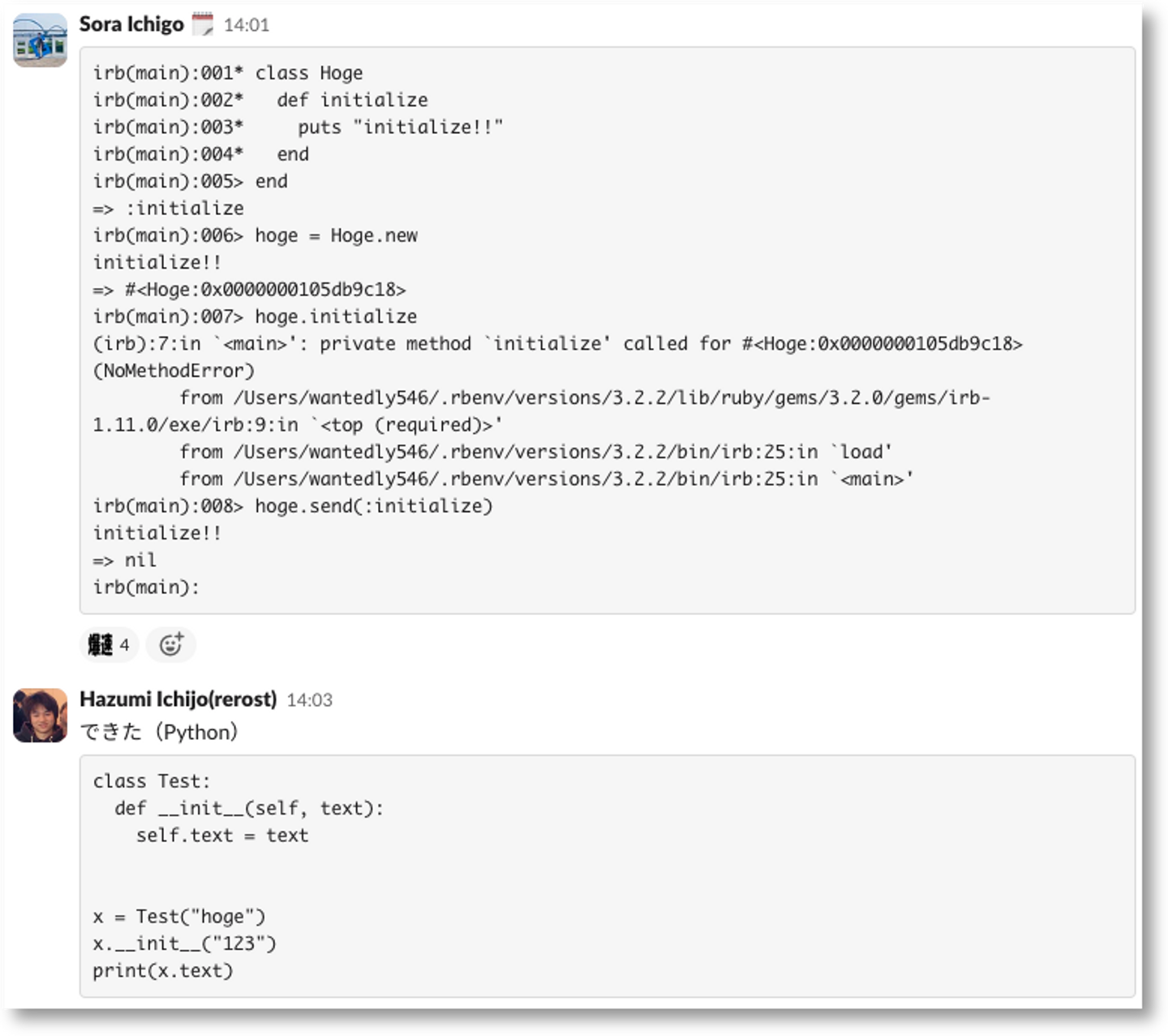This screenshot has width=1168, height=1036.
Task: Click the "=> nil" output line
Action: (x=125, y=560)
